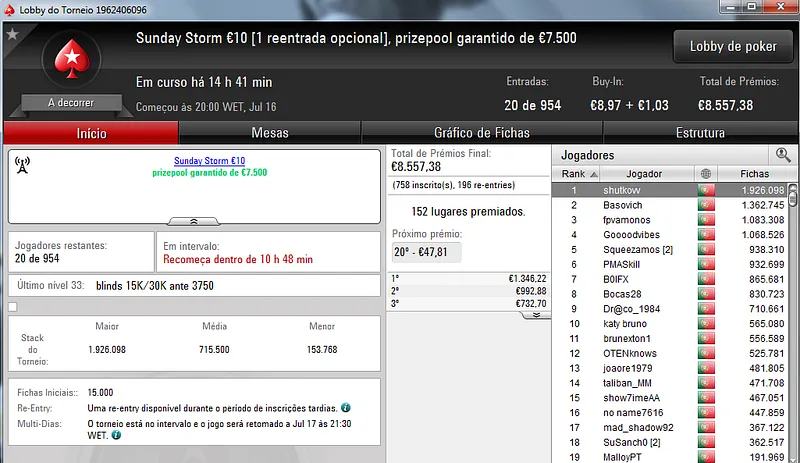Screen dimensions: 800x463
Task: Open the Gráfico de Fichas tab
Action: tap(481, 133)
